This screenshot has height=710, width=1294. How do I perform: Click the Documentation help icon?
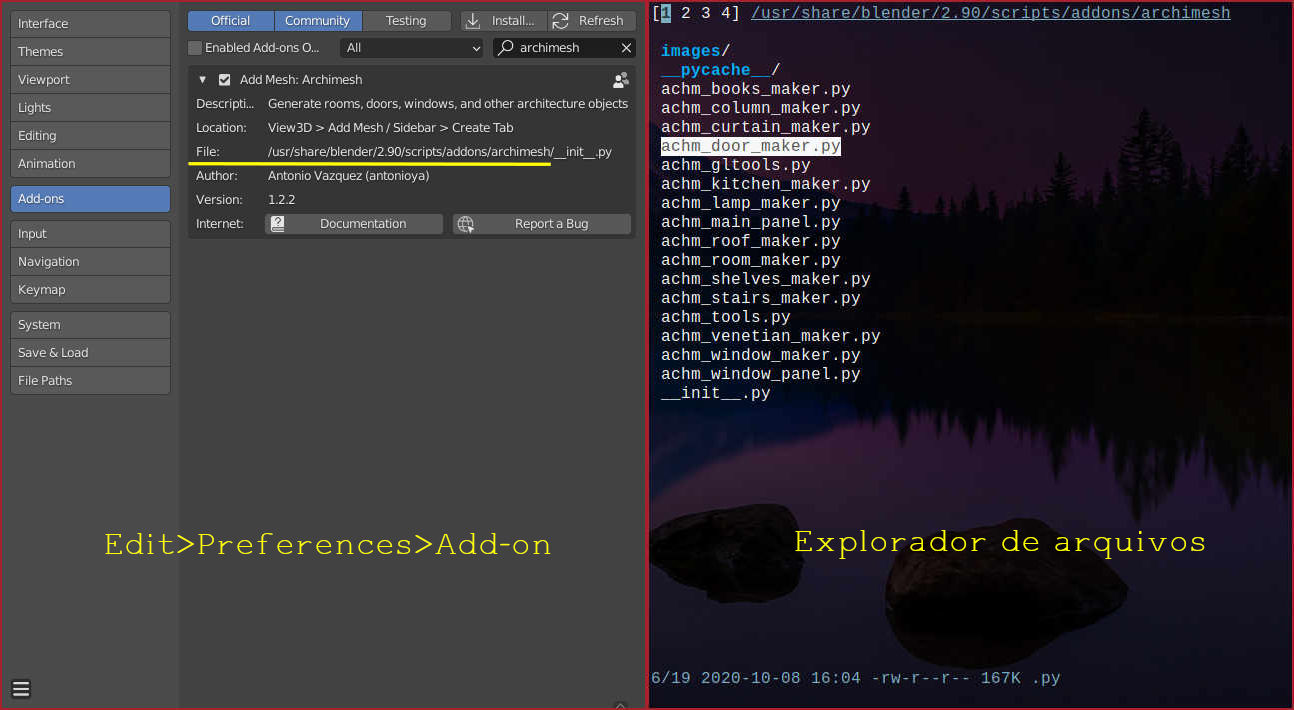click(278, 224)
